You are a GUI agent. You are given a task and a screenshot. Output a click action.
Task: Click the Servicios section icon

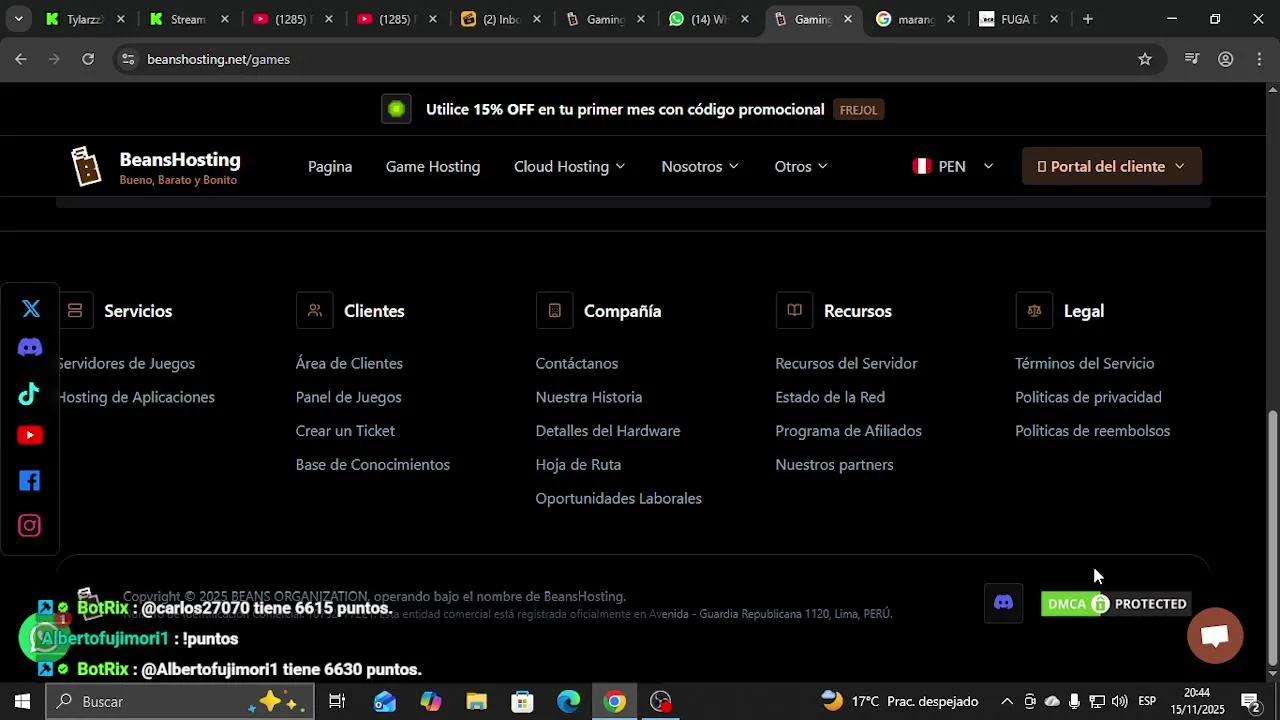pyautogui.click(x=75, y=311)
